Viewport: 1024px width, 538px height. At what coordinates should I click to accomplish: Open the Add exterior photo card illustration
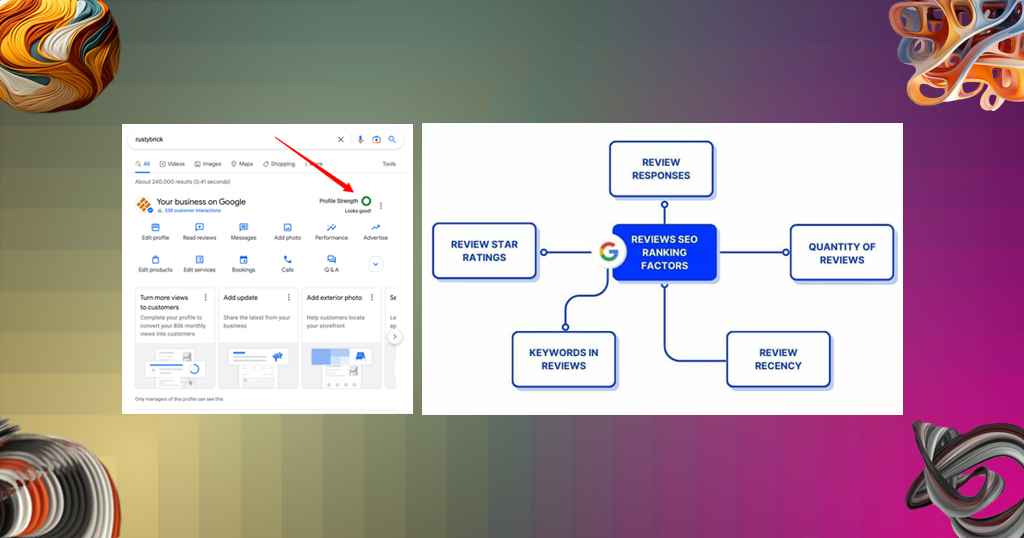pos(341,367)
